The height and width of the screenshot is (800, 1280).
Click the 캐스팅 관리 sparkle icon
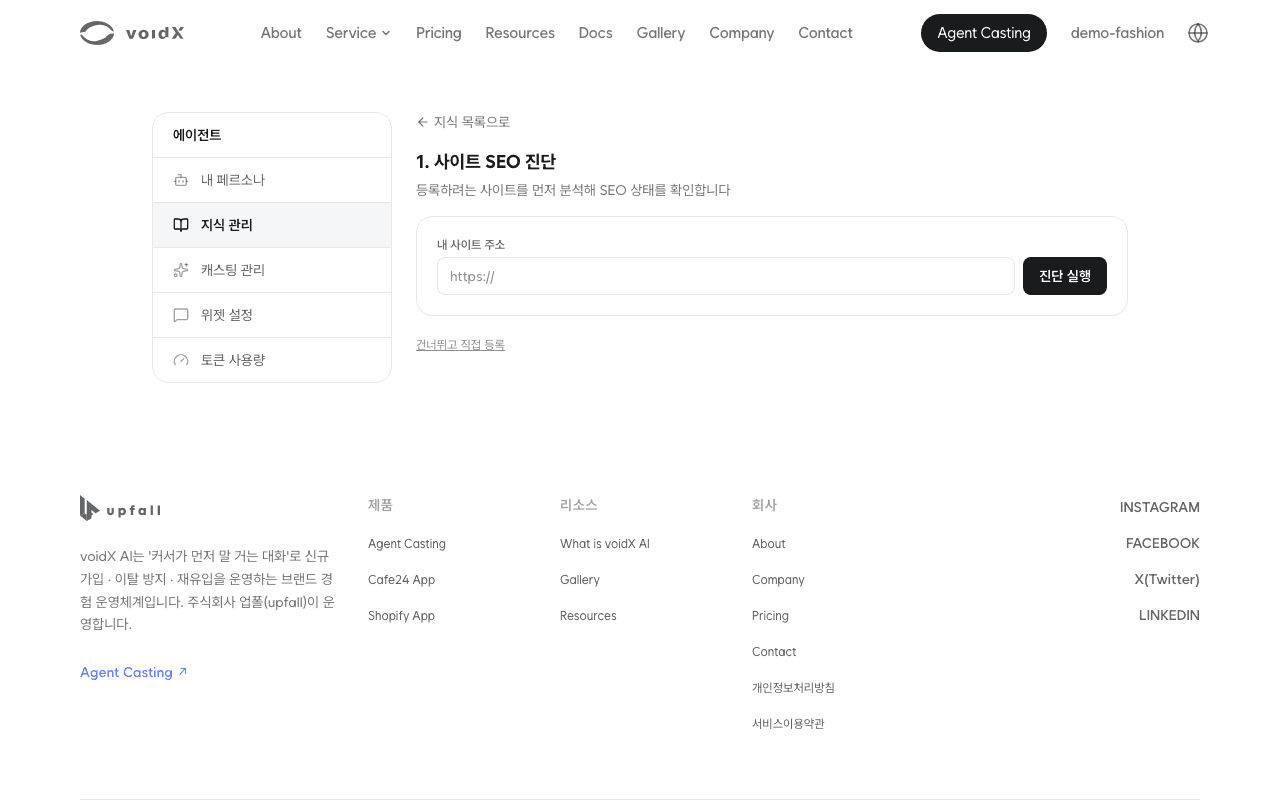181,270
